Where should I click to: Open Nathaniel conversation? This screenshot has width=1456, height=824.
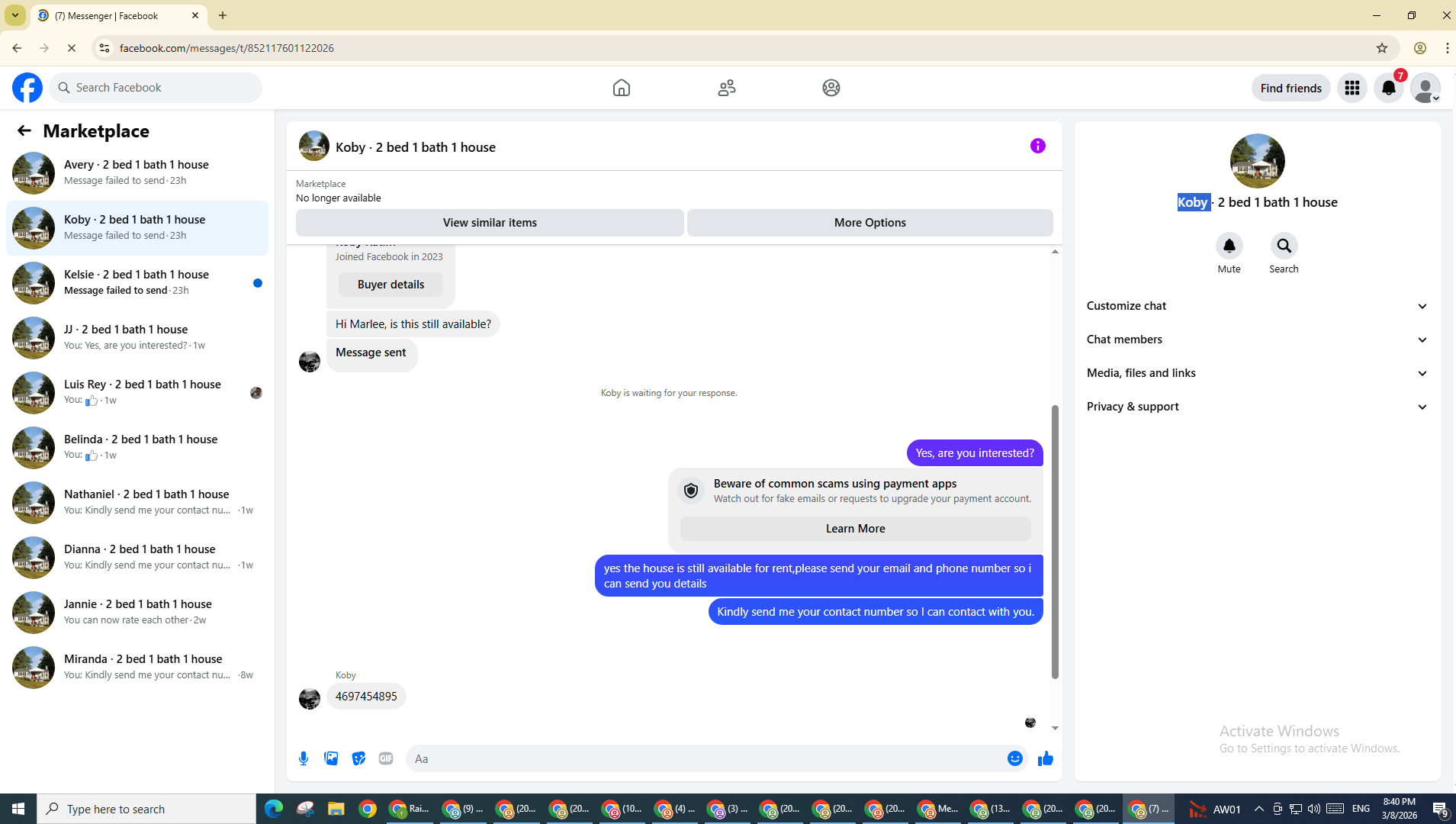click(137, 502)
